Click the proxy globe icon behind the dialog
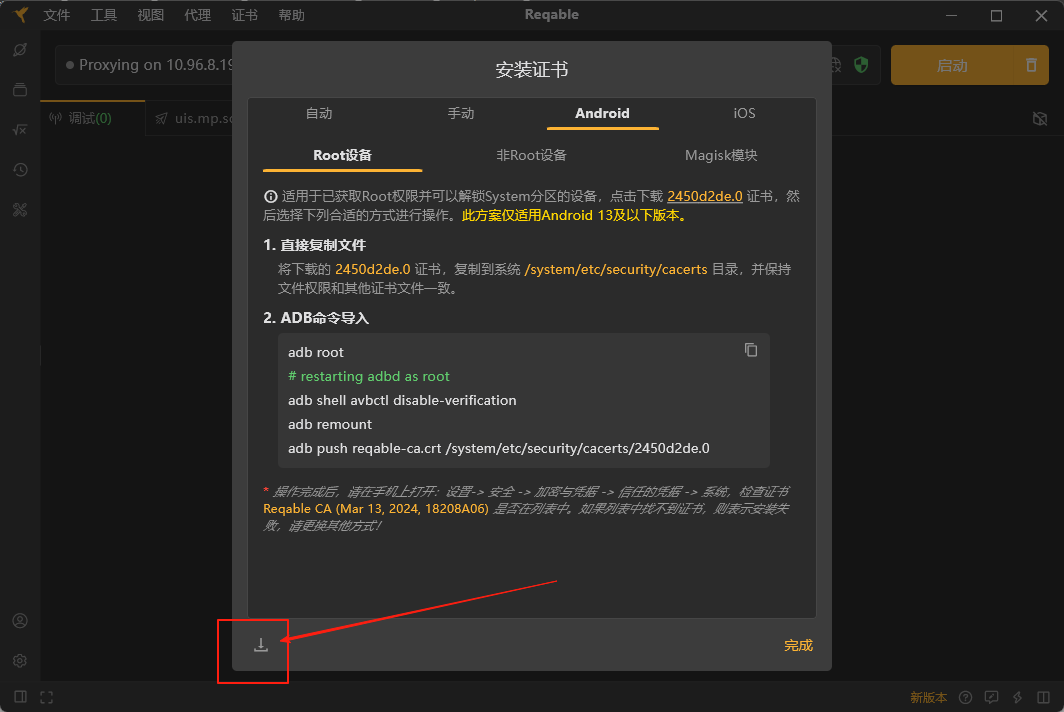This screenshot has width=1064, height=712. (x=836, y=64)
